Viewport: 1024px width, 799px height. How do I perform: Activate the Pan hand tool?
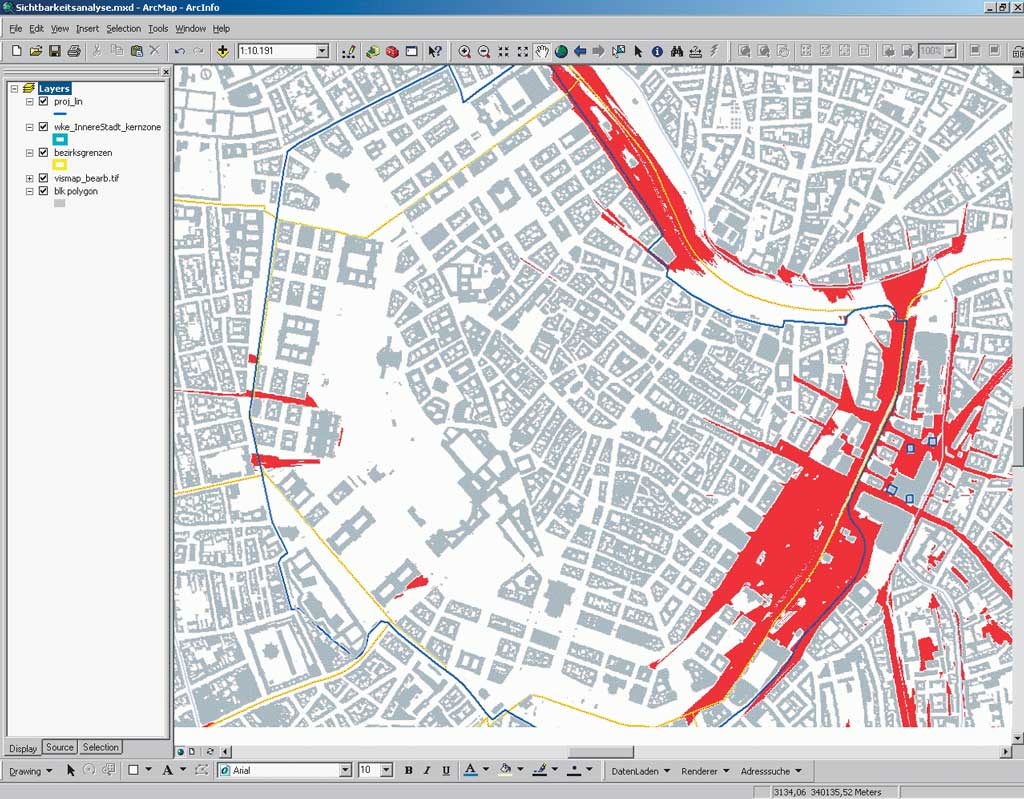[x=541, y=51]
